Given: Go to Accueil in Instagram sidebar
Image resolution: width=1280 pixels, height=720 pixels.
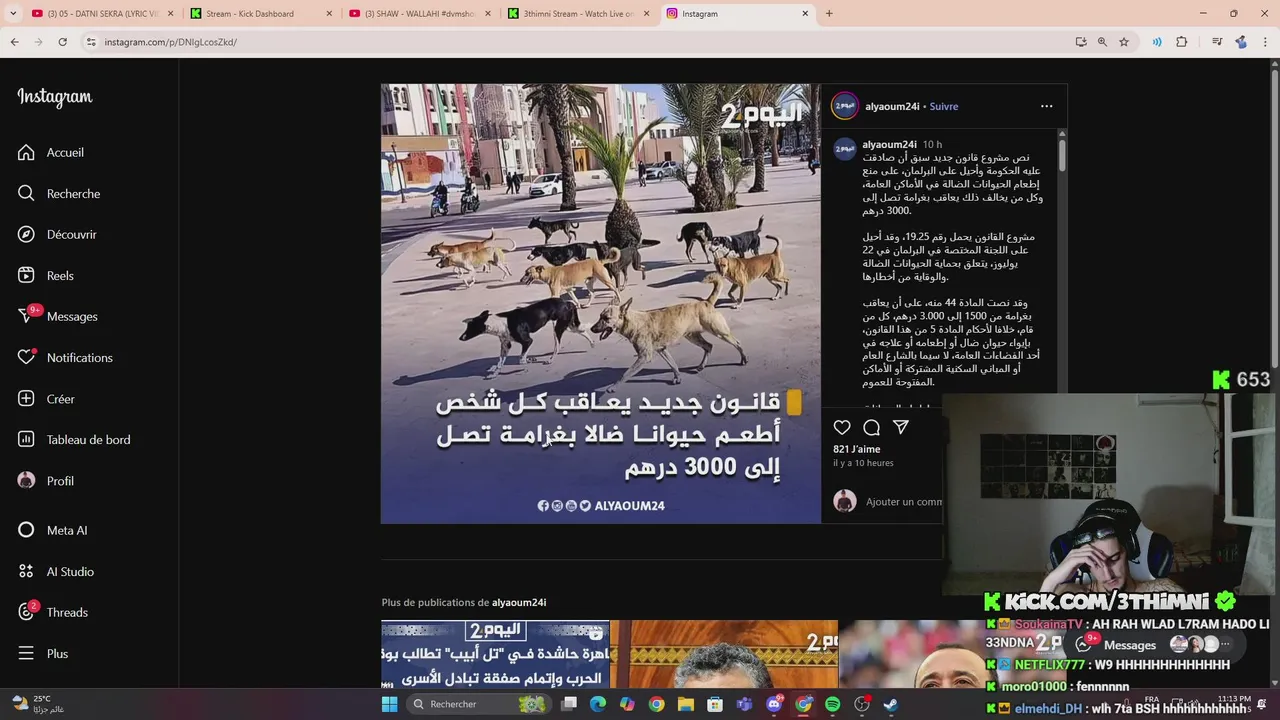Looking at the screenshot, I should [50, 152].
